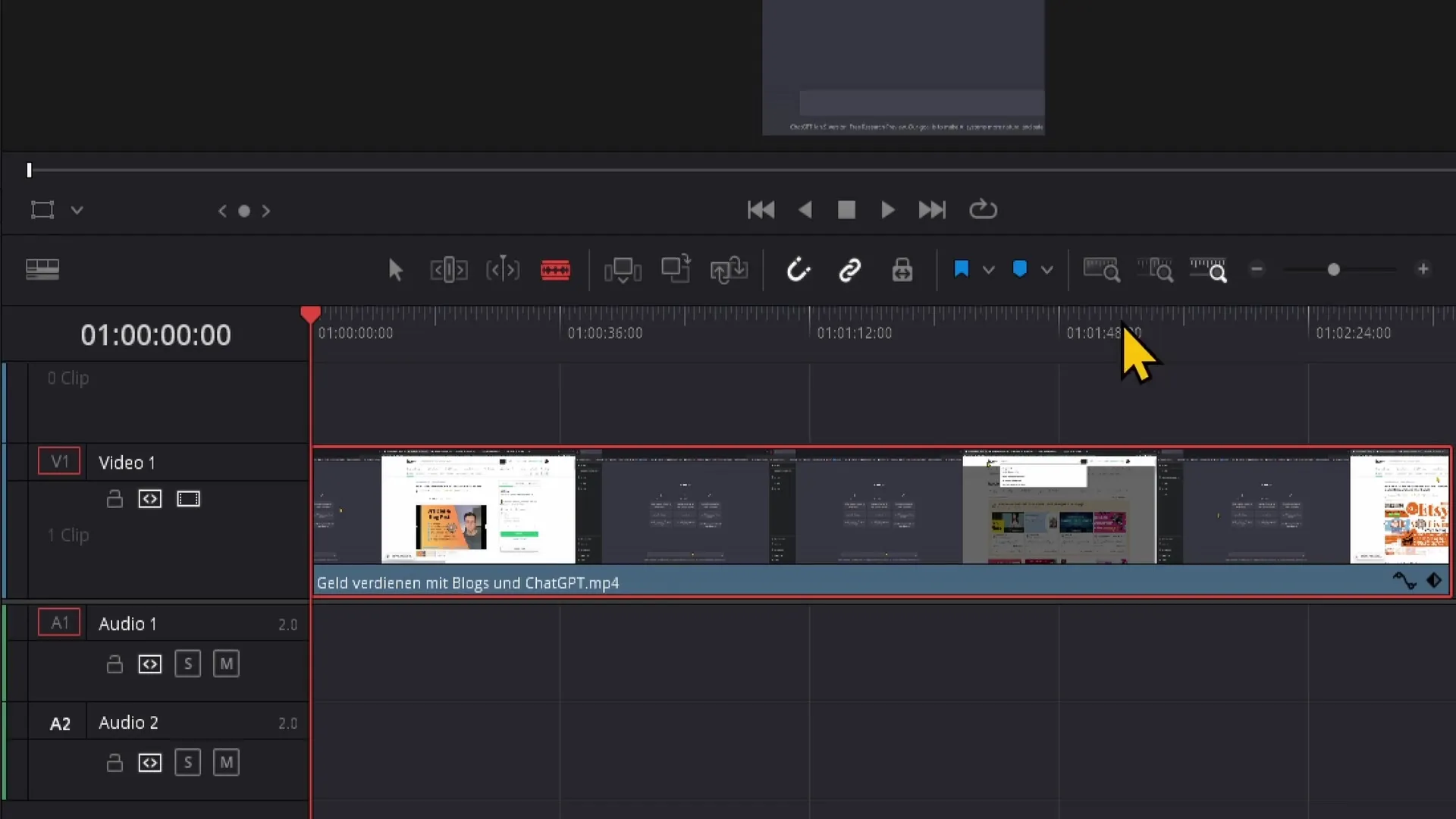Click the Full Extent Zoom icon
The image size is (1456, 819).
(1102, 270)
